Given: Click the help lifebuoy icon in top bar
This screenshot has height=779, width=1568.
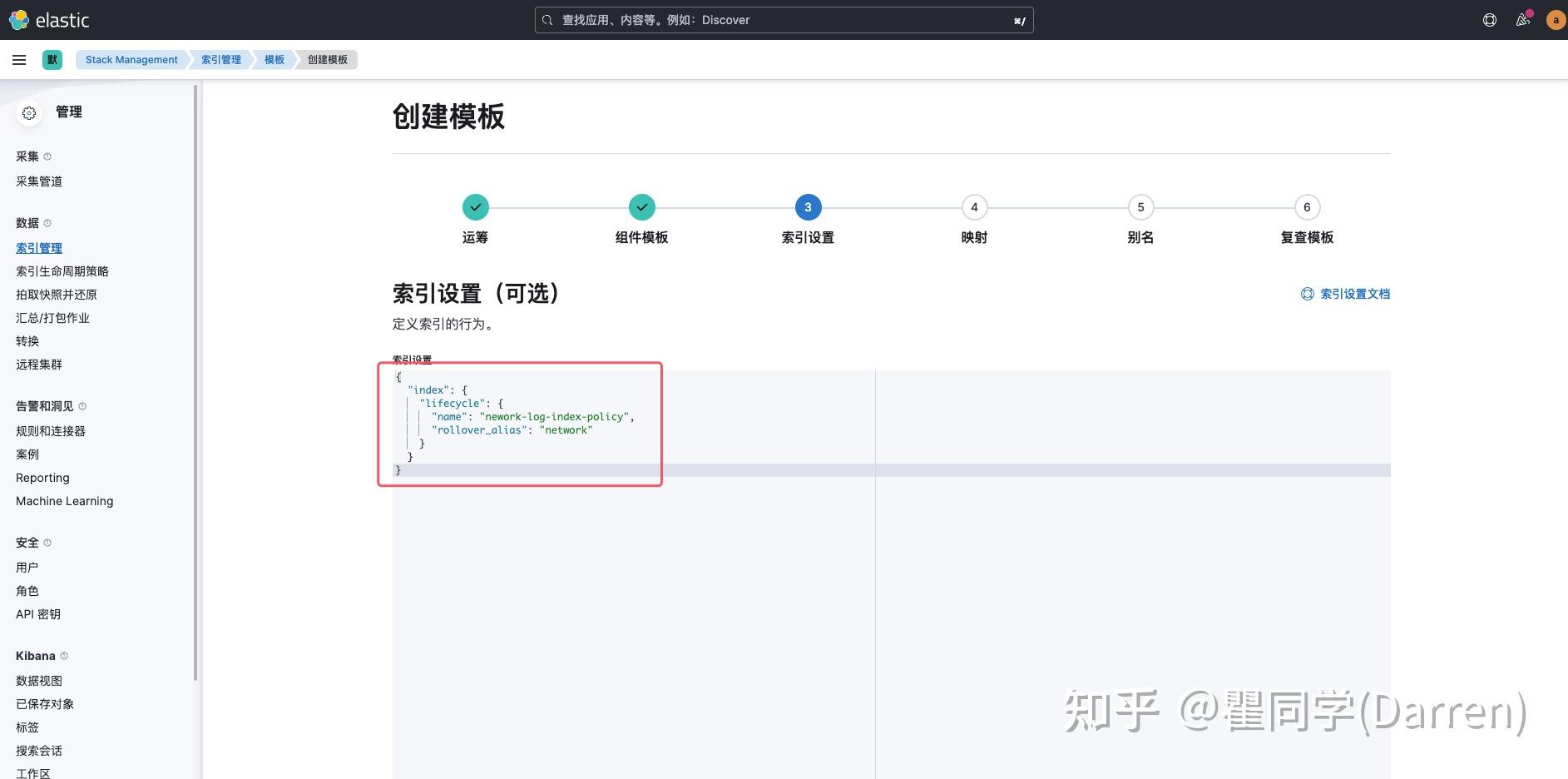Looking at the screenshot, I should tap(1489, 20).
